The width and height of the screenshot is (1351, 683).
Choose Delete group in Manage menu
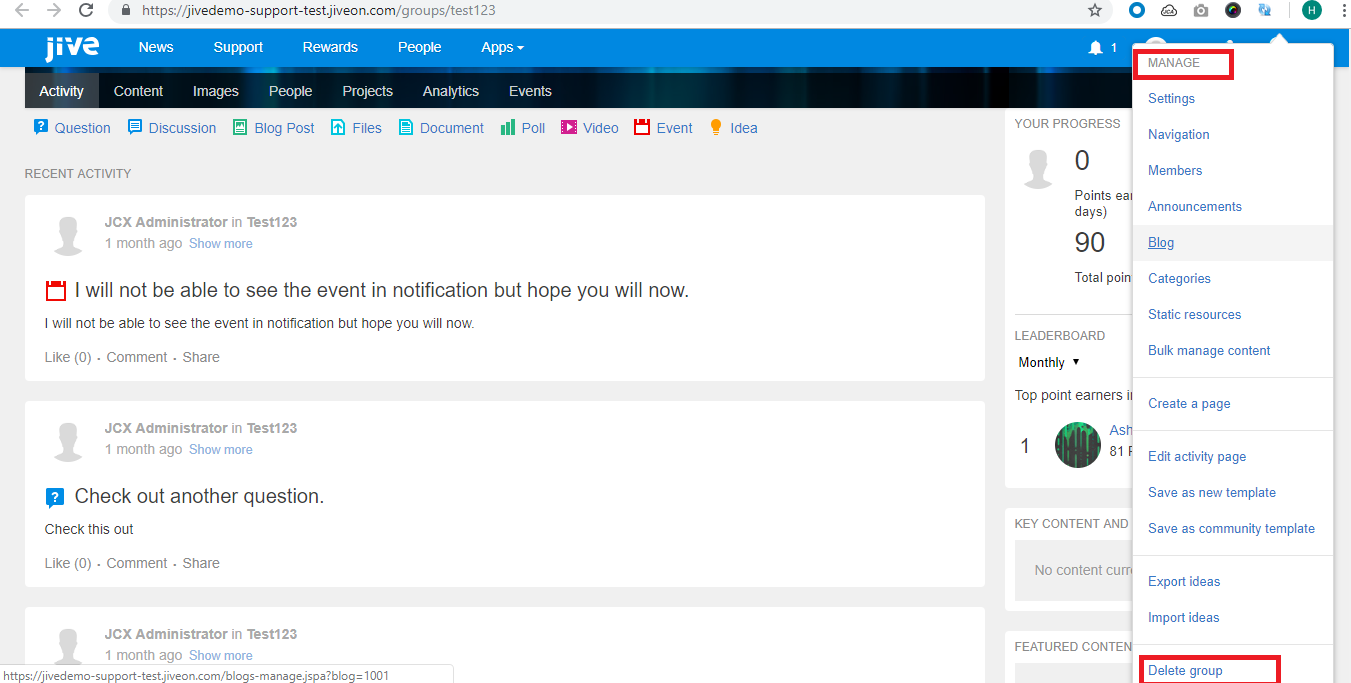1185,670
